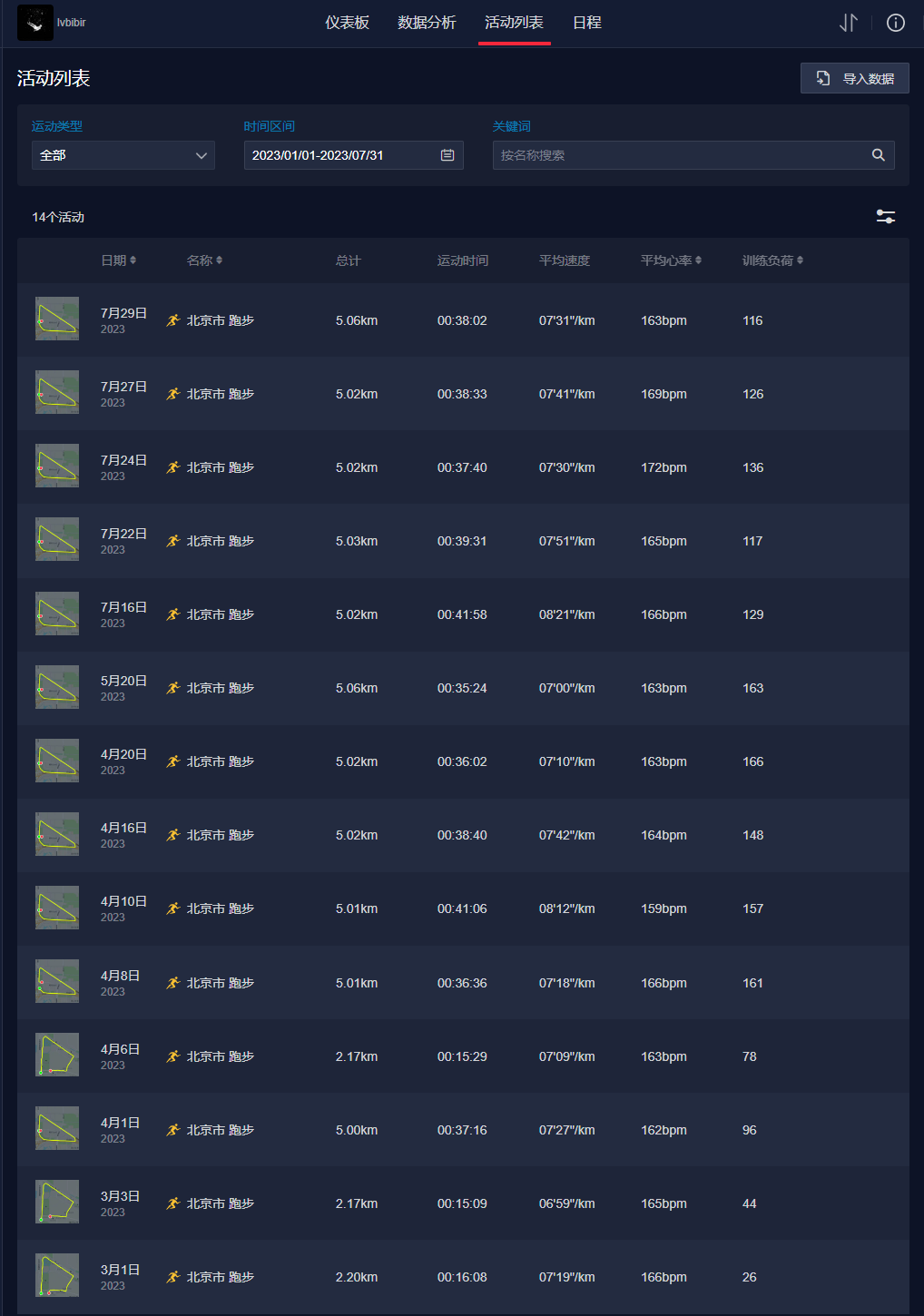This screenshot has width=924, height=1316.
Task: Expand the 运动类型 dropdown
Action: pyautogui.click(x=123, y=155)
